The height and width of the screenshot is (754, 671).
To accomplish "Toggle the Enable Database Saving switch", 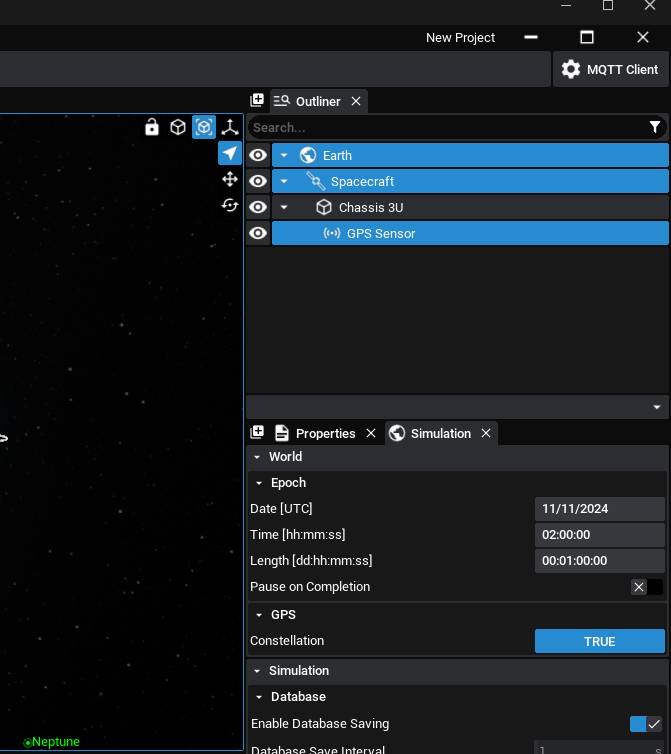I will 646,724.
